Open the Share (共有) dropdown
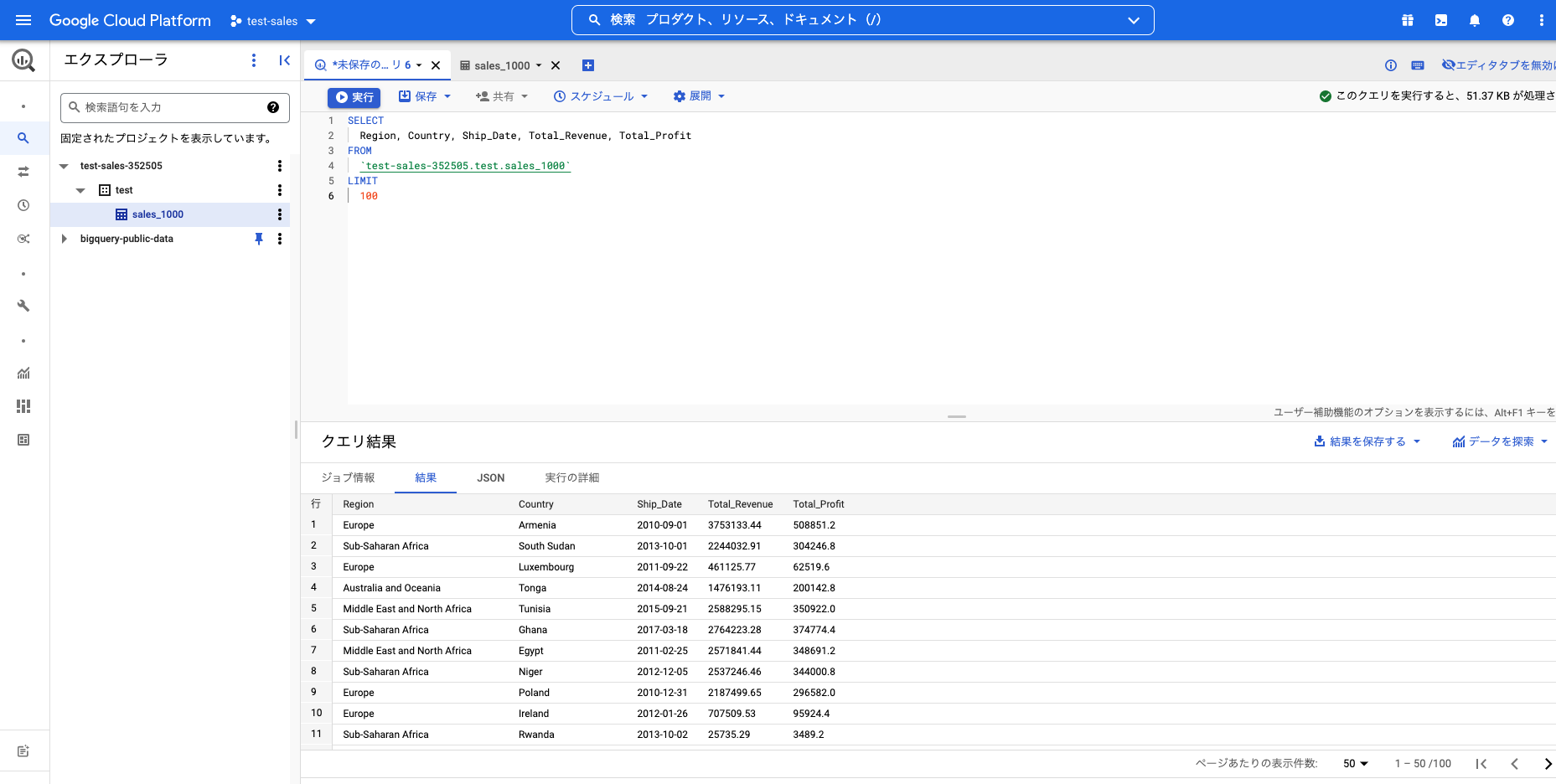Image resolution: width=1556 pixels, height=784 pixels. pyautogui.click(x=502, y=96)
